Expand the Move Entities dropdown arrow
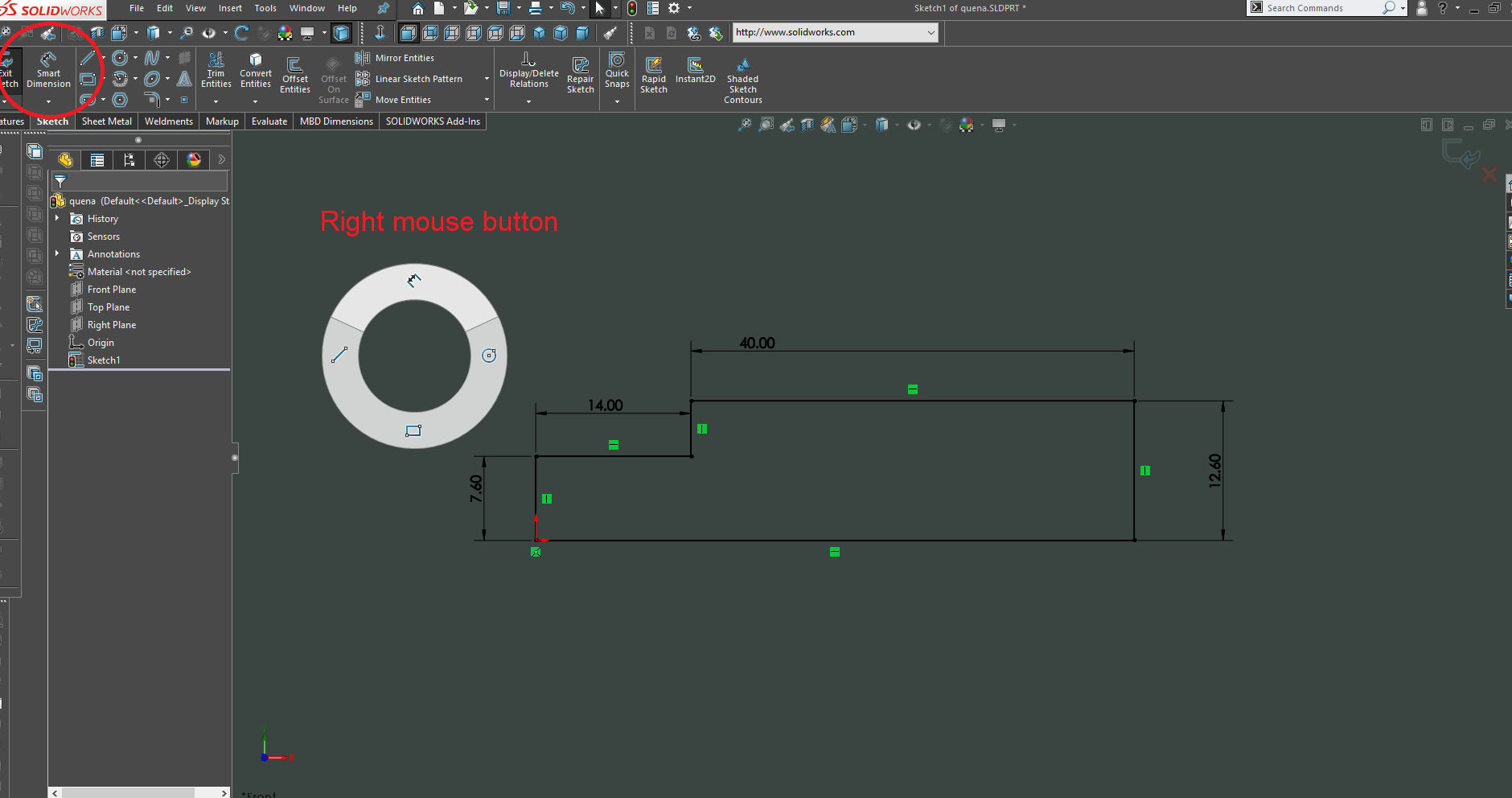The image size is (1512, 798). 487,100
